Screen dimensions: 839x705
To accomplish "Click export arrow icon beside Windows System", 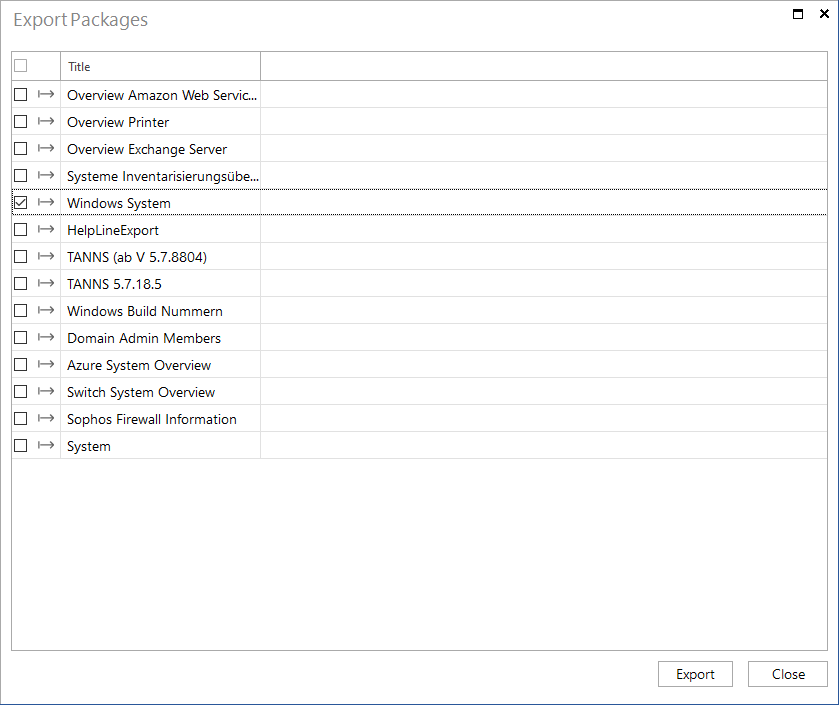I will click(46, 202).
